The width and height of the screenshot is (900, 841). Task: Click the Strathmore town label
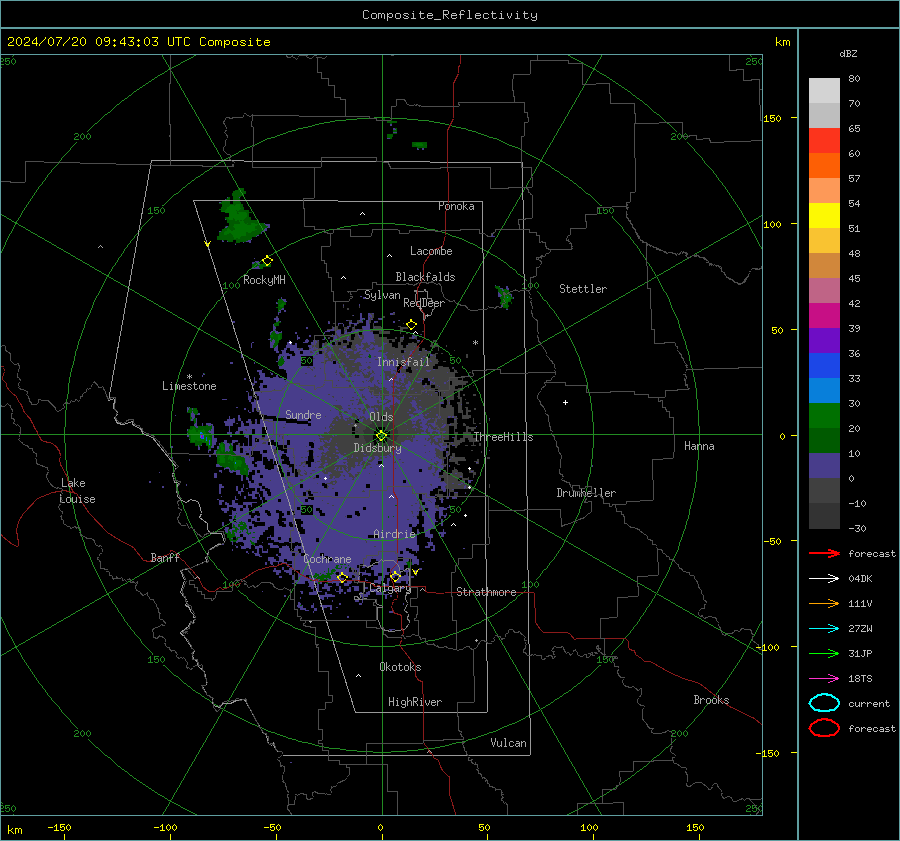(x=486, y=592)
